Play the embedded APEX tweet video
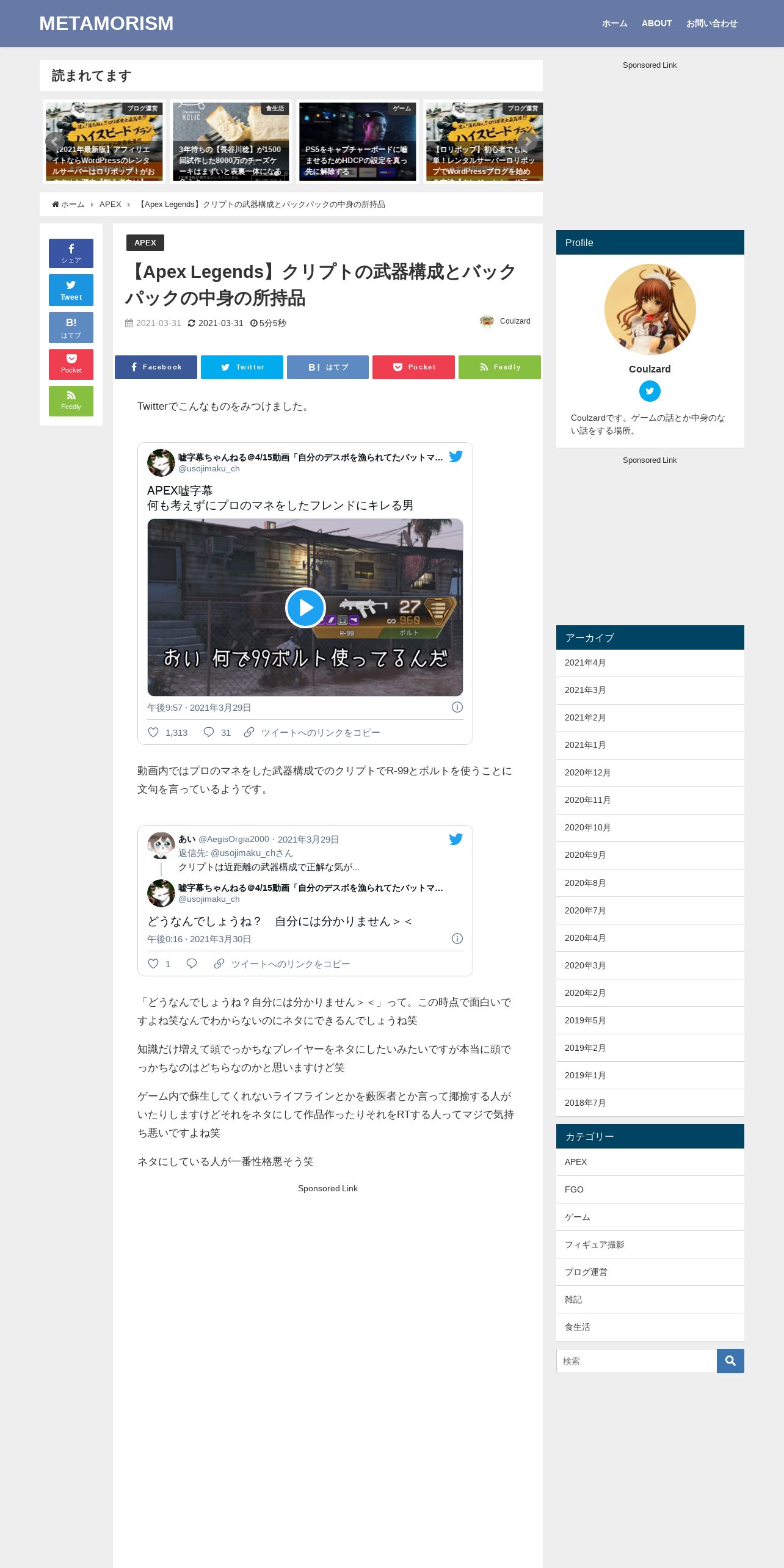 [305, 608]
